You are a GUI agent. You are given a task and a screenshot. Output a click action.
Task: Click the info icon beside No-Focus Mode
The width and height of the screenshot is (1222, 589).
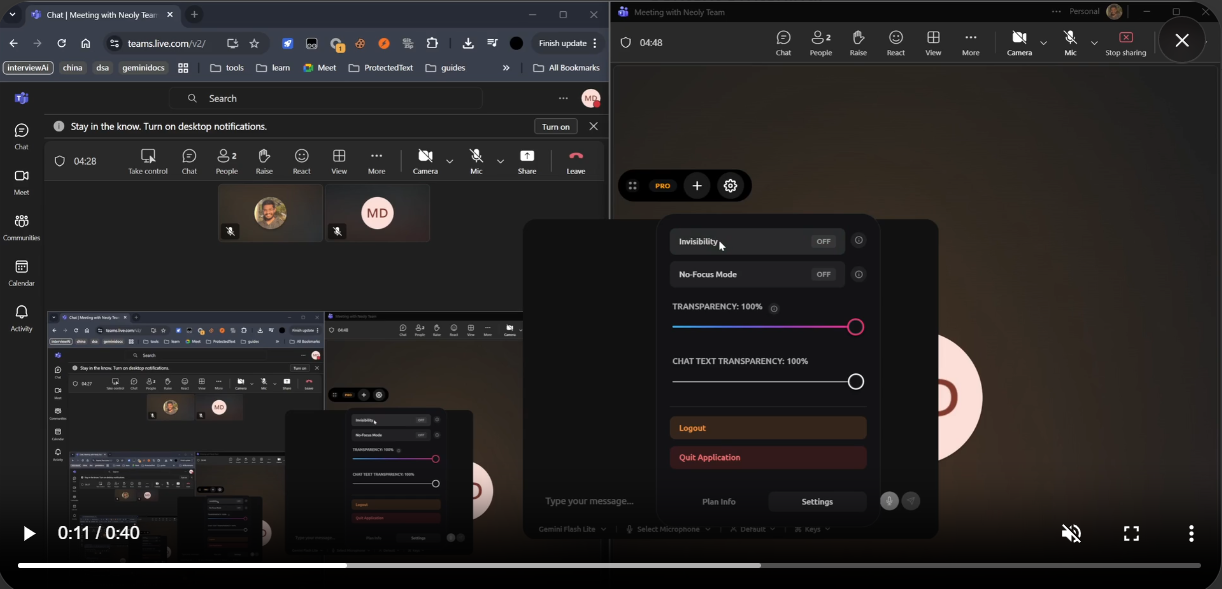(858, 274)
